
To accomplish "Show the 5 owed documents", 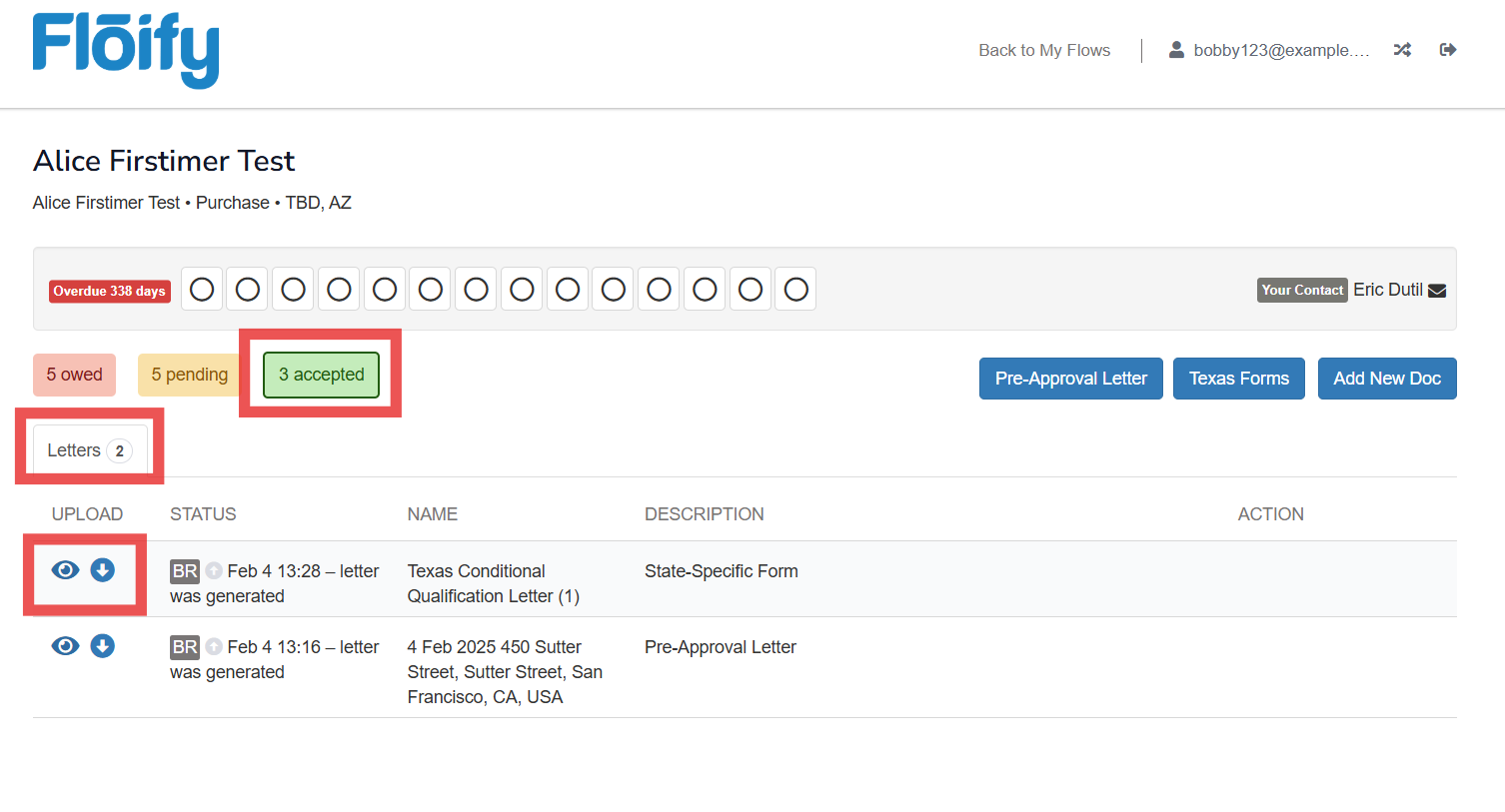I will pyautogui.click(x=74, y=375).
